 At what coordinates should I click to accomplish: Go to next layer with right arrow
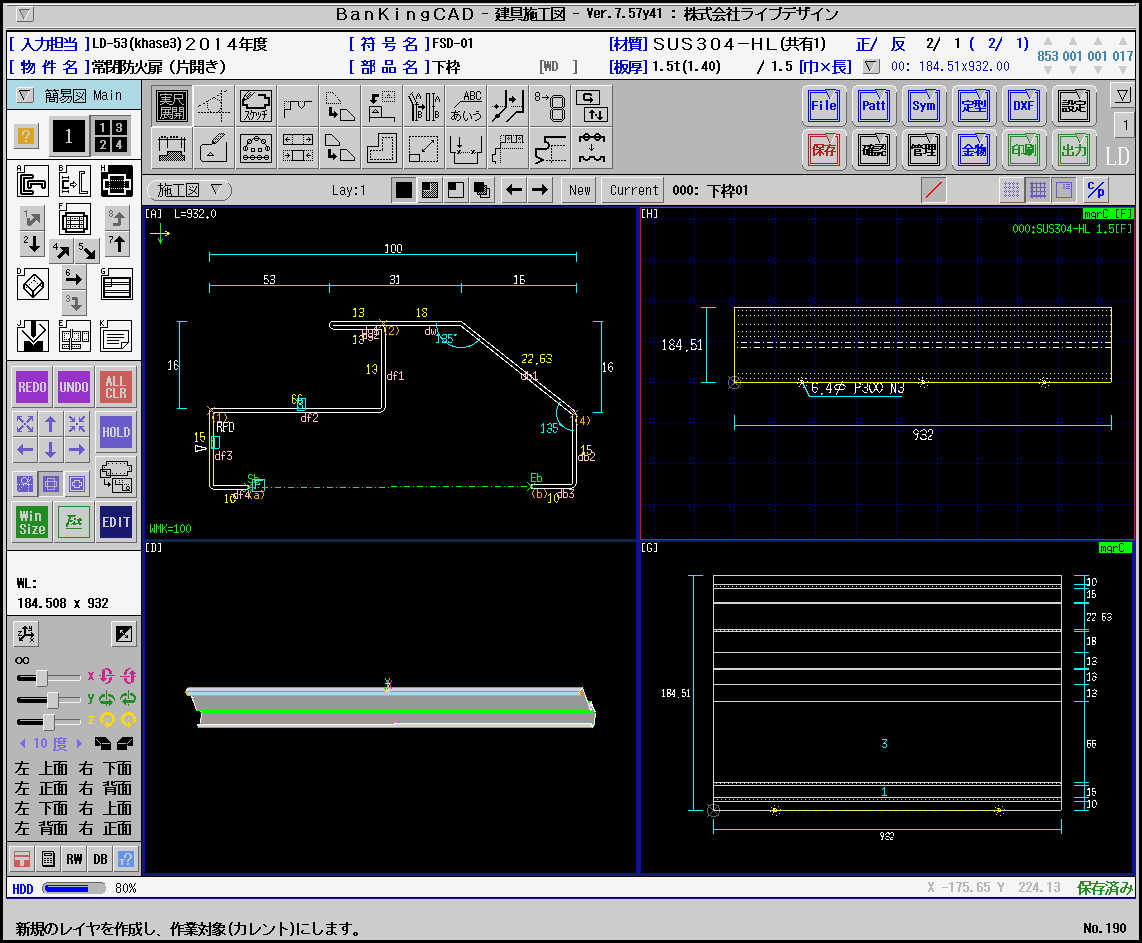[540, 190]
